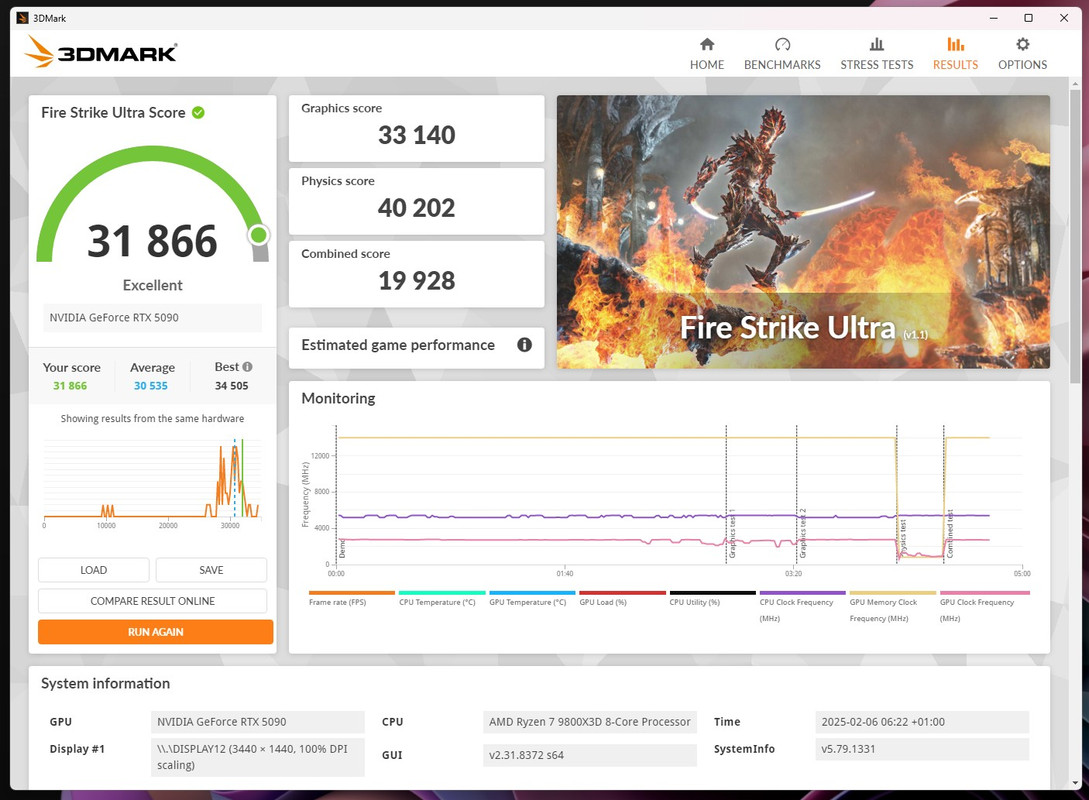
Task: Click the green validation checkmark icon
Action: coord(198,112)
